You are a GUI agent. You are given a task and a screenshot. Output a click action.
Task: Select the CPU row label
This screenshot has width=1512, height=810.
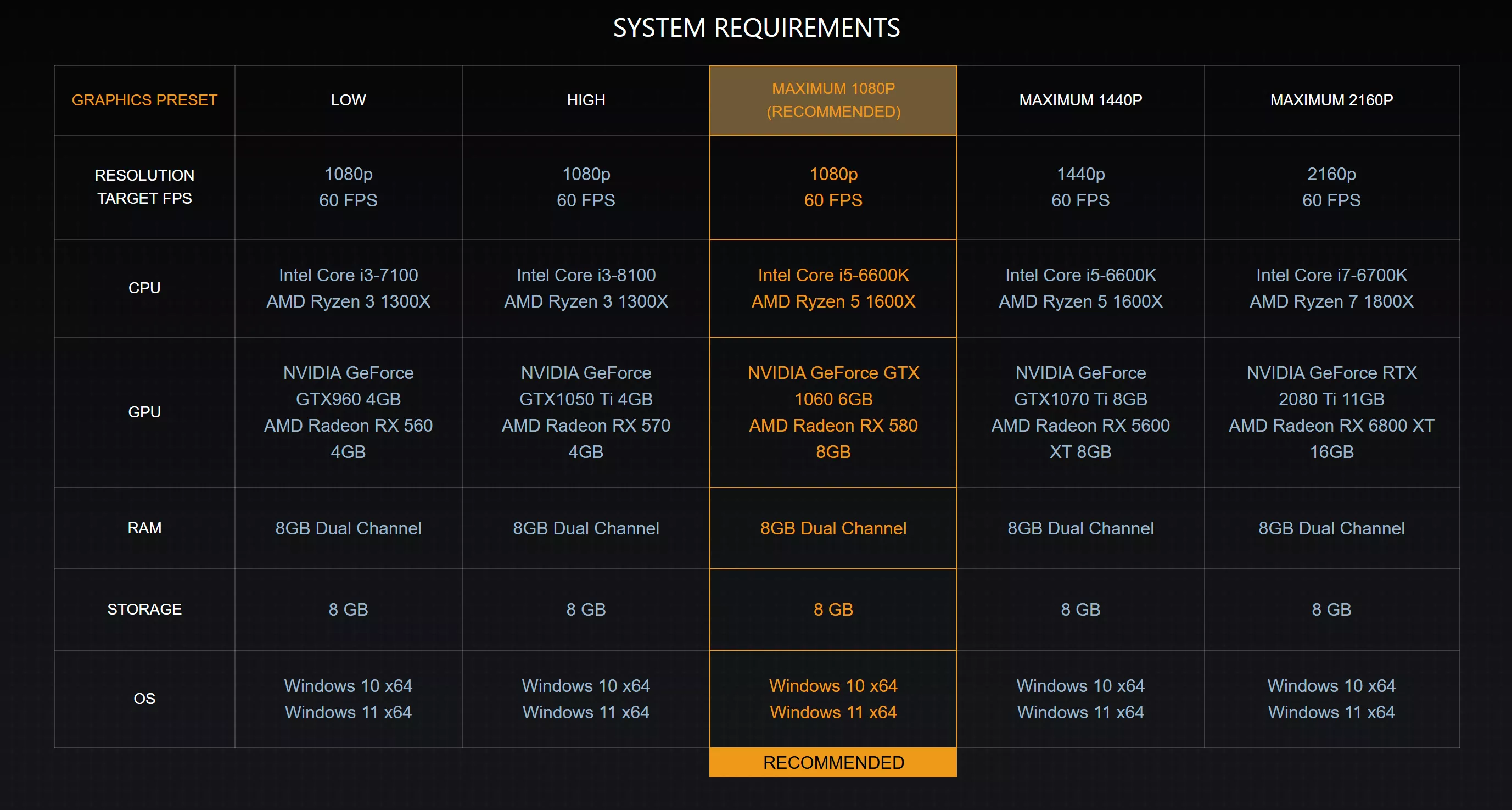pos(144,288)
